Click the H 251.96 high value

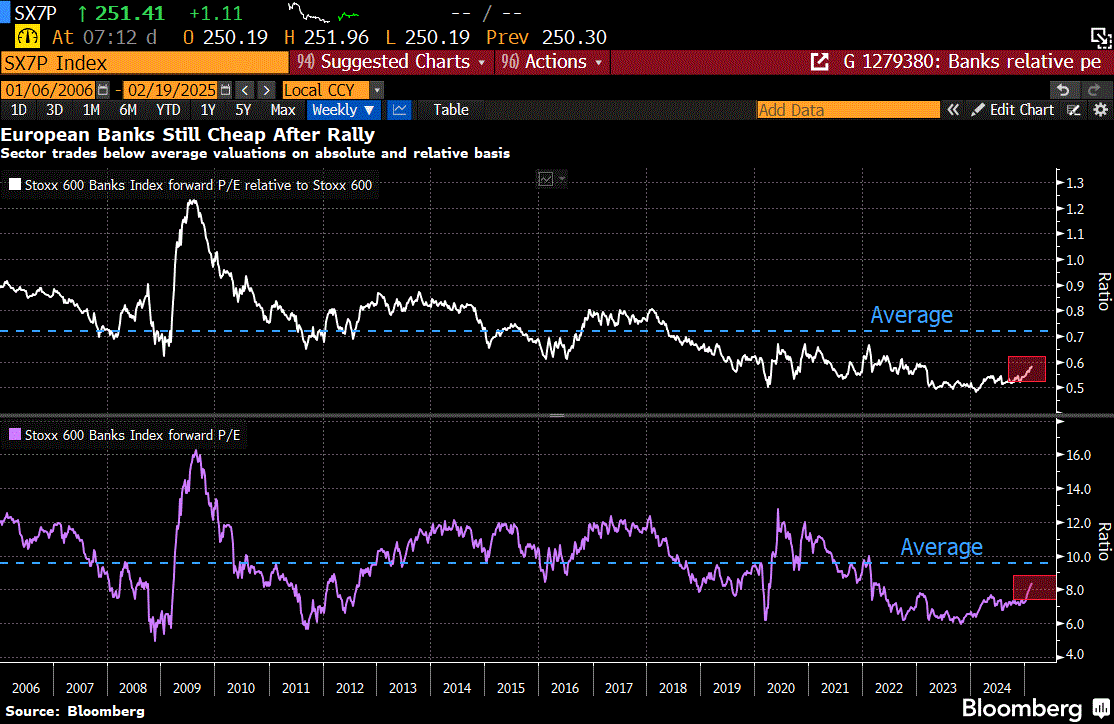pyautogui.click(x=325, y=37)
